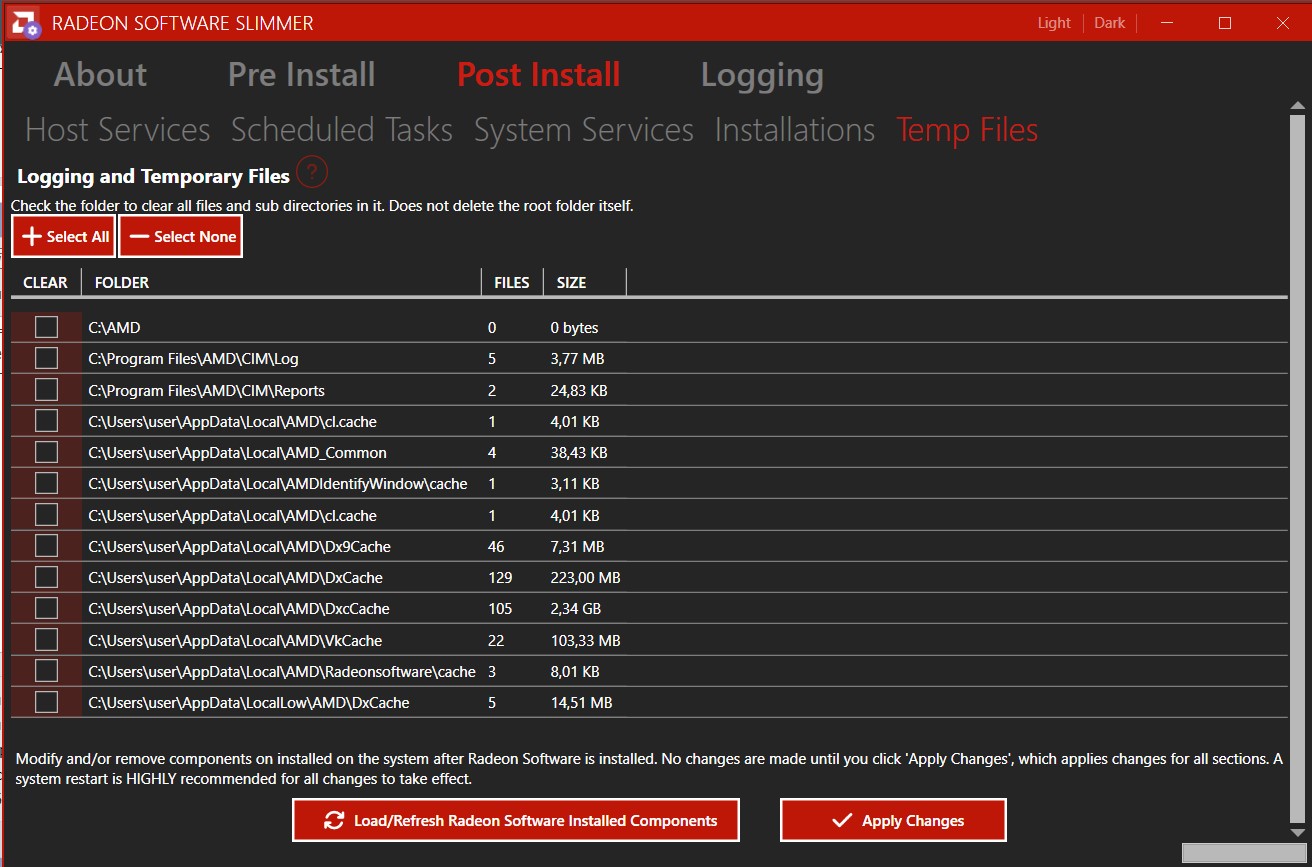1312x867 pixels.
Task: Click the VkCache folder path
Action: 235,641
